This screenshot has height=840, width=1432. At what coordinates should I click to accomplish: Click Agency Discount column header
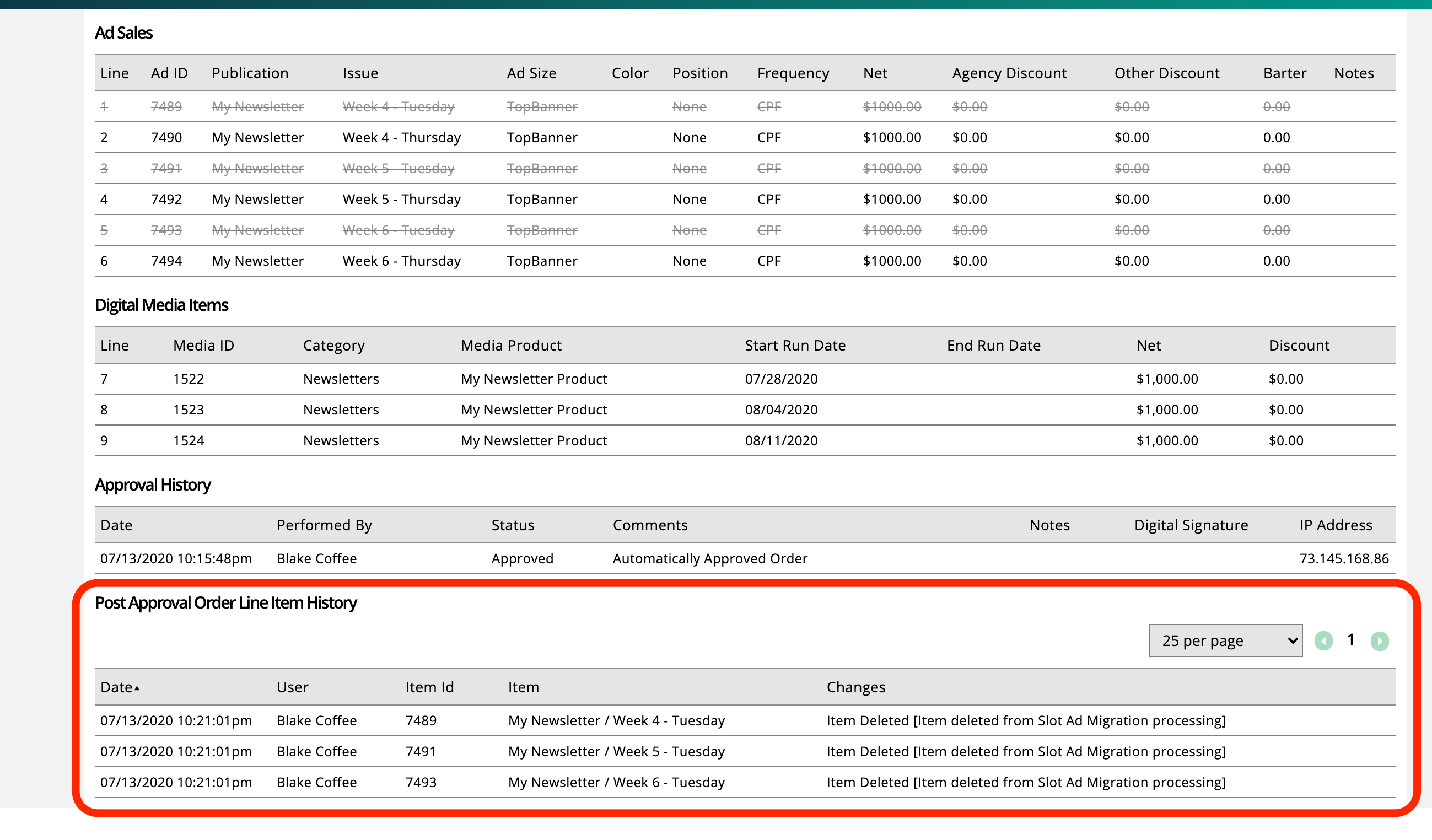(x=1009, y=73)
